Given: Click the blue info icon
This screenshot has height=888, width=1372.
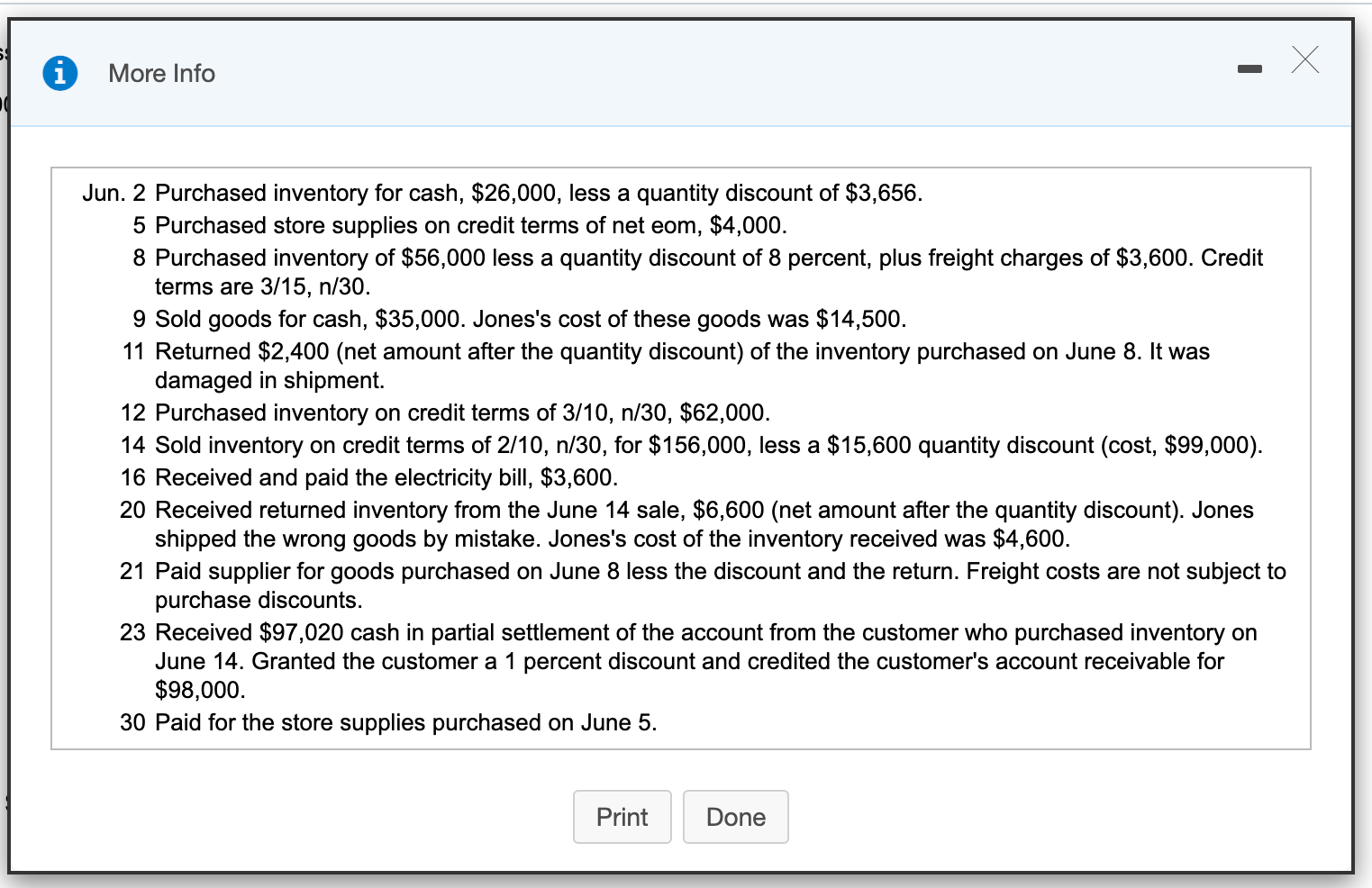Looking at the screenshot, I should (60, 73).
